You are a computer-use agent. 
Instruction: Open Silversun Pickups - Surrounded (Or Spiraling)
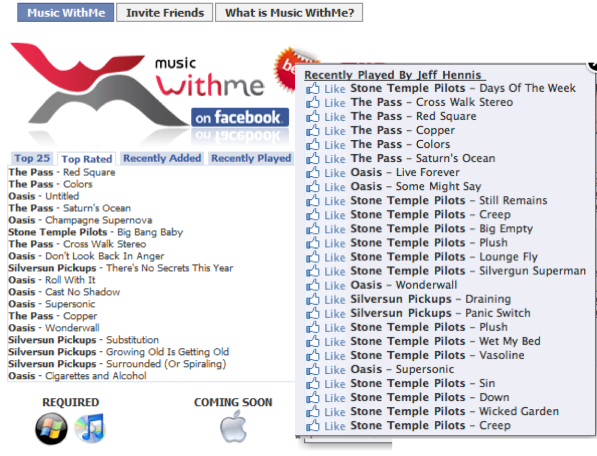pyautogui.click(x=117, y=364)
